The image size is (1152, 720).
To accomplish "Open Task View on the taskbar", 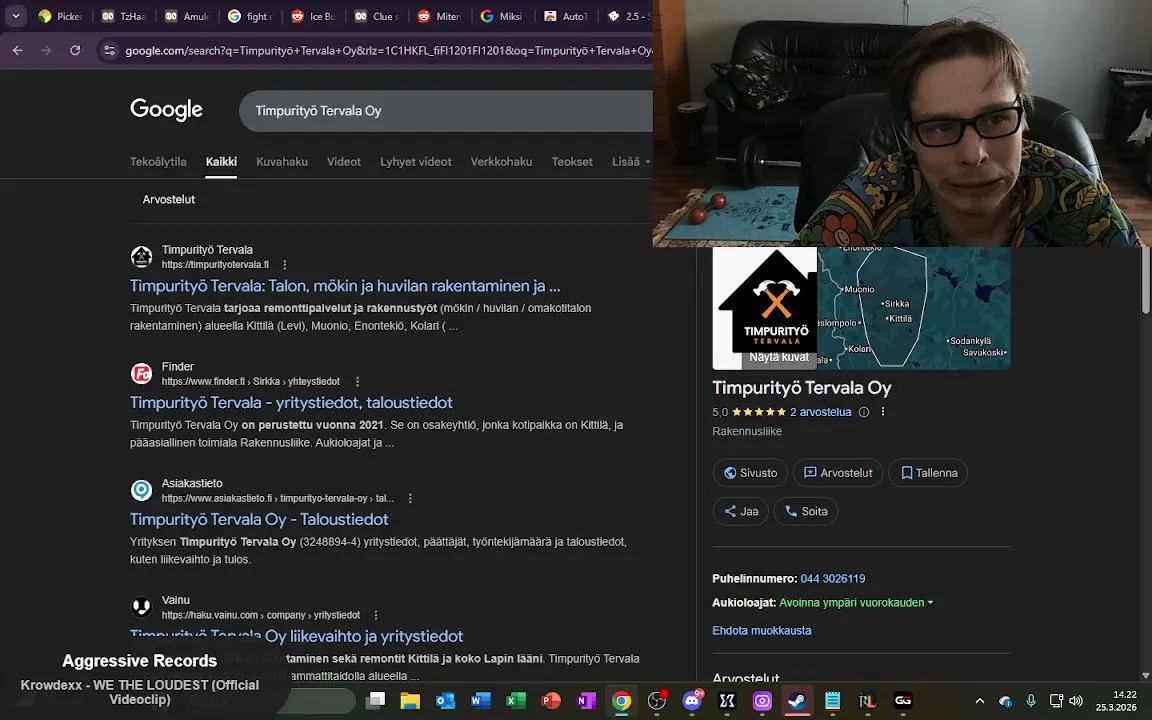I will (375, 701).
